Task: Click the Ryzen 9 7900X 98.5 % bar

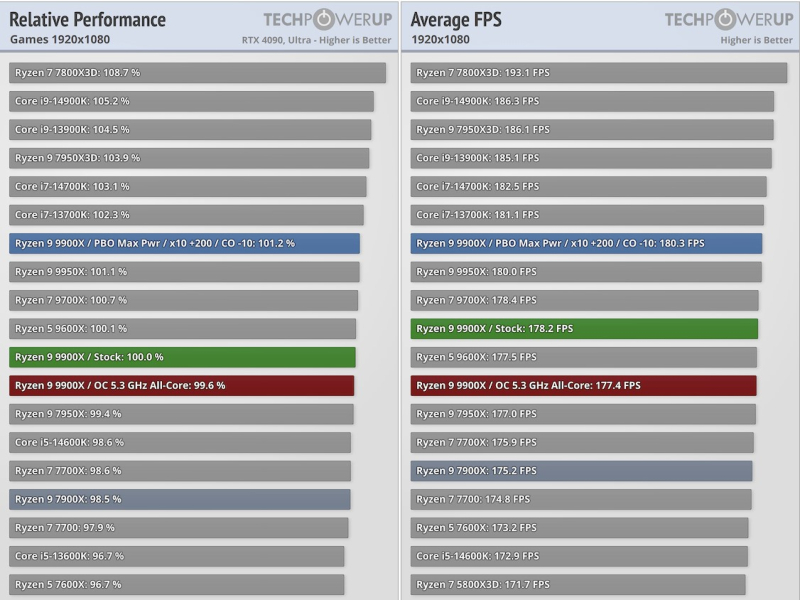Action: point(180,499)
